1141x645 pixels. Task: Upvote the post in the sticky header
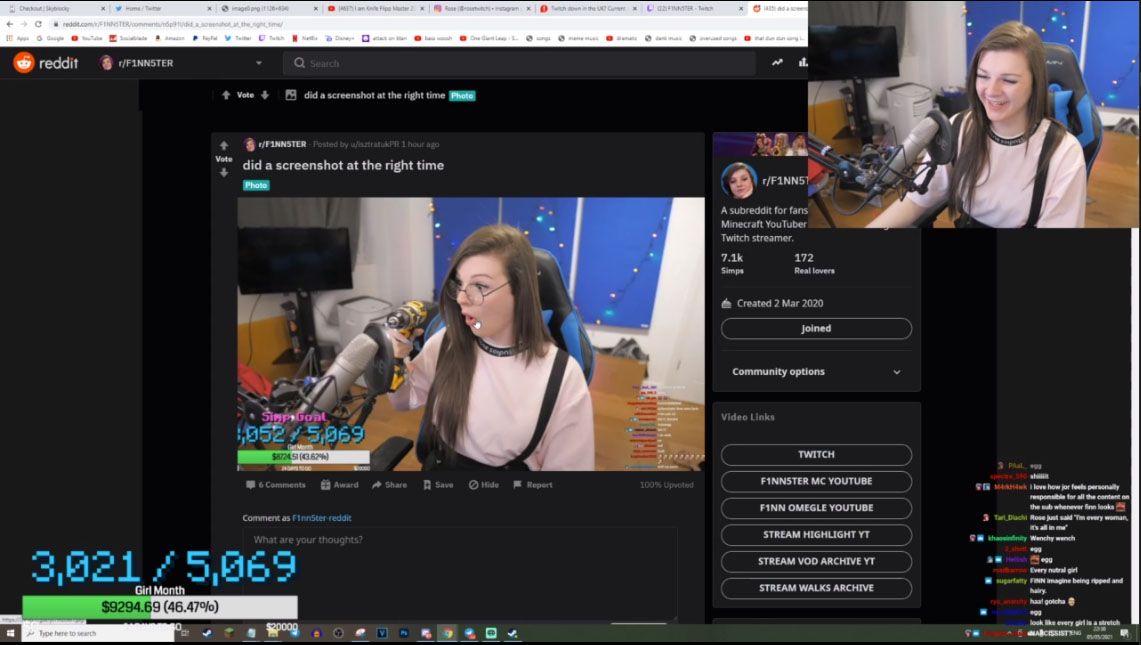point(226,95)
